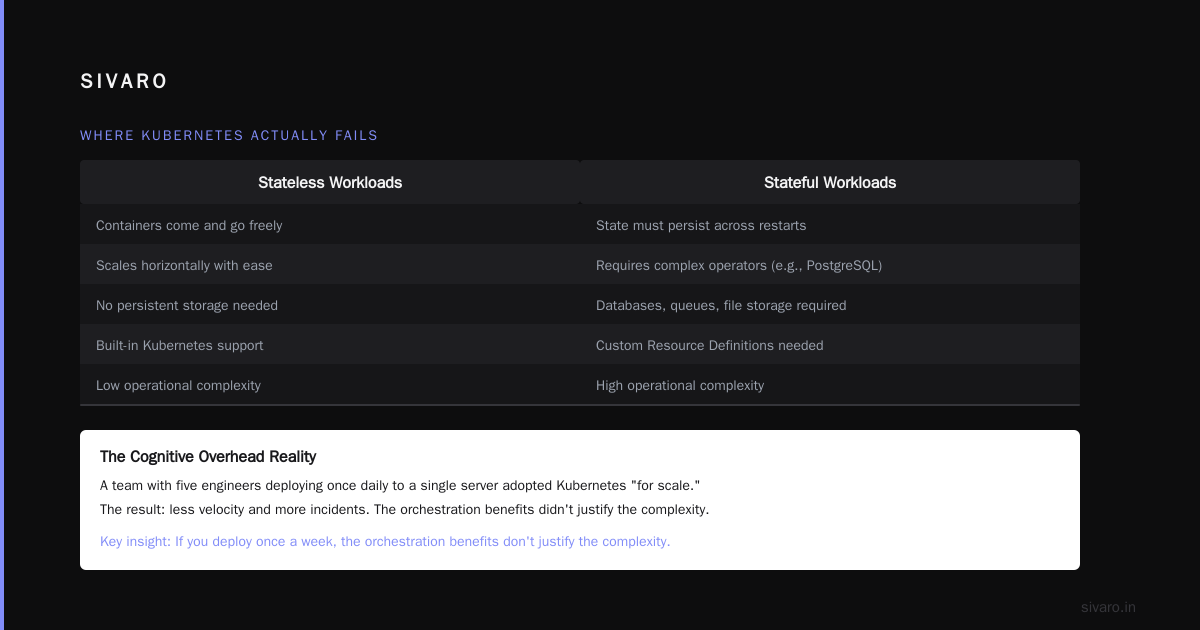Select the Stateless Workloads column header
This screenshot has height=630, width=1200.
330,182
